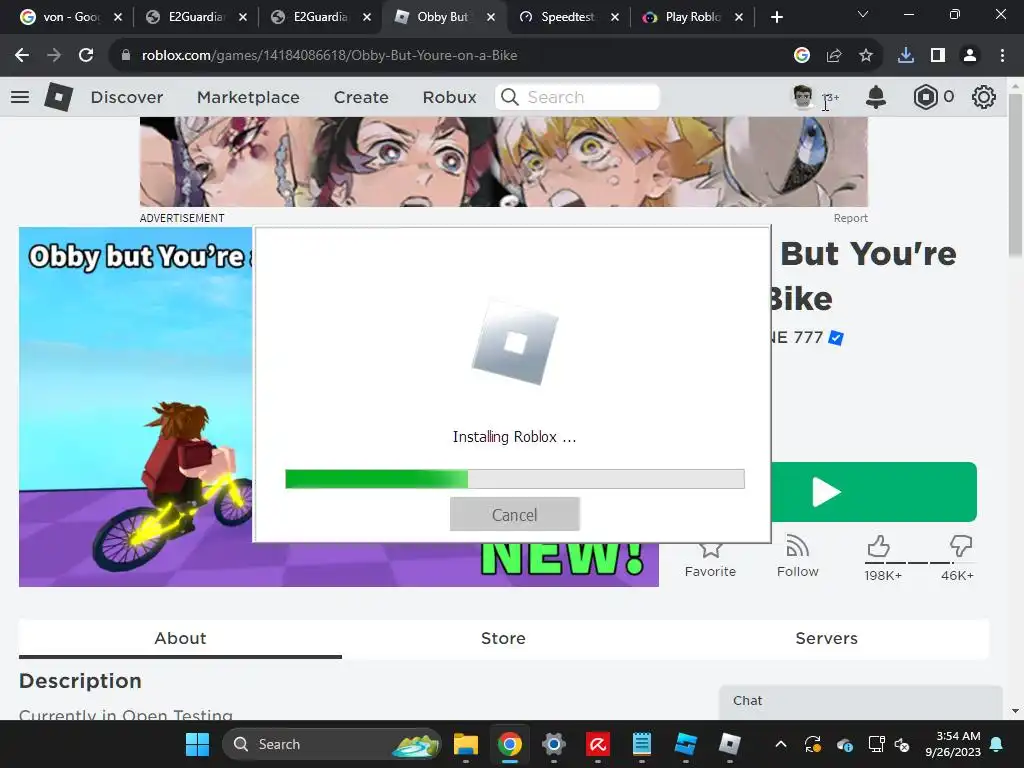Reload the browser page
Viewport: 1024px width, 768px height.
click(86, 56)
